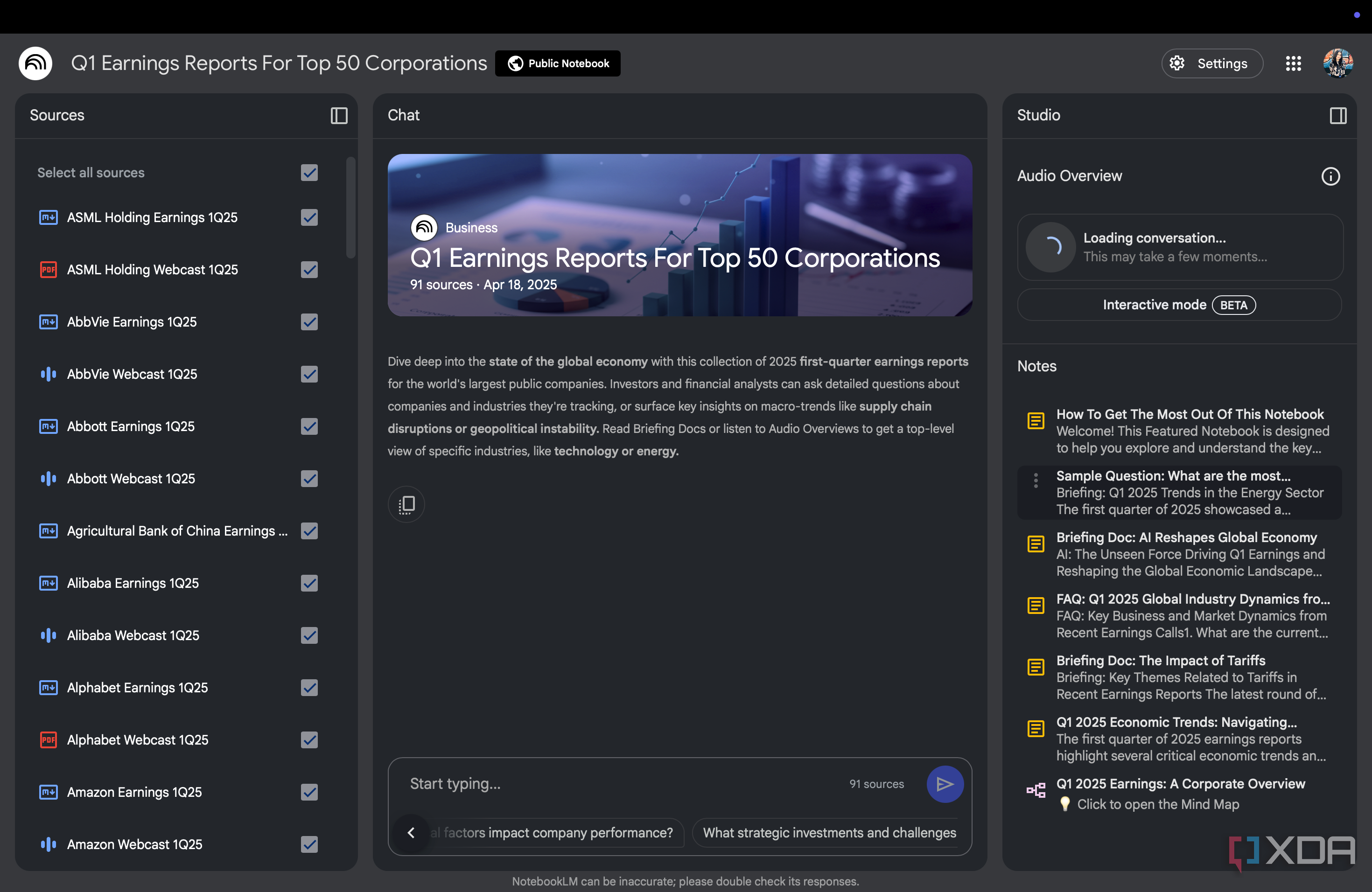Collapse the Sources panel with its icon
Image resolution: width=1372 pixels, height=892 pixels.
point(339,116)
